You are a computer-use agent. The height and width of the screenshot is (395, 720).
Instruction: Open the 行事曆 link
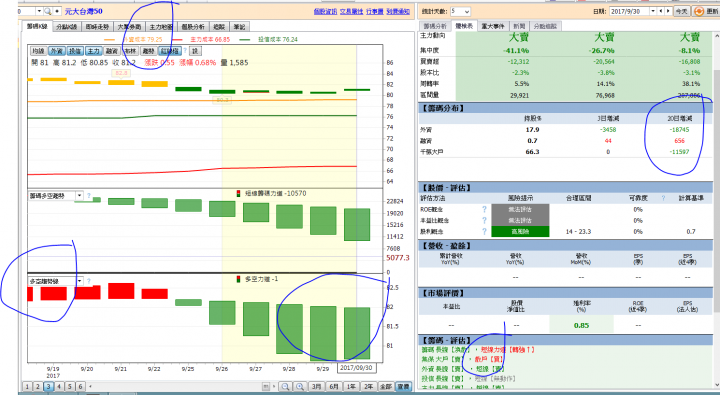pos(375,11)
